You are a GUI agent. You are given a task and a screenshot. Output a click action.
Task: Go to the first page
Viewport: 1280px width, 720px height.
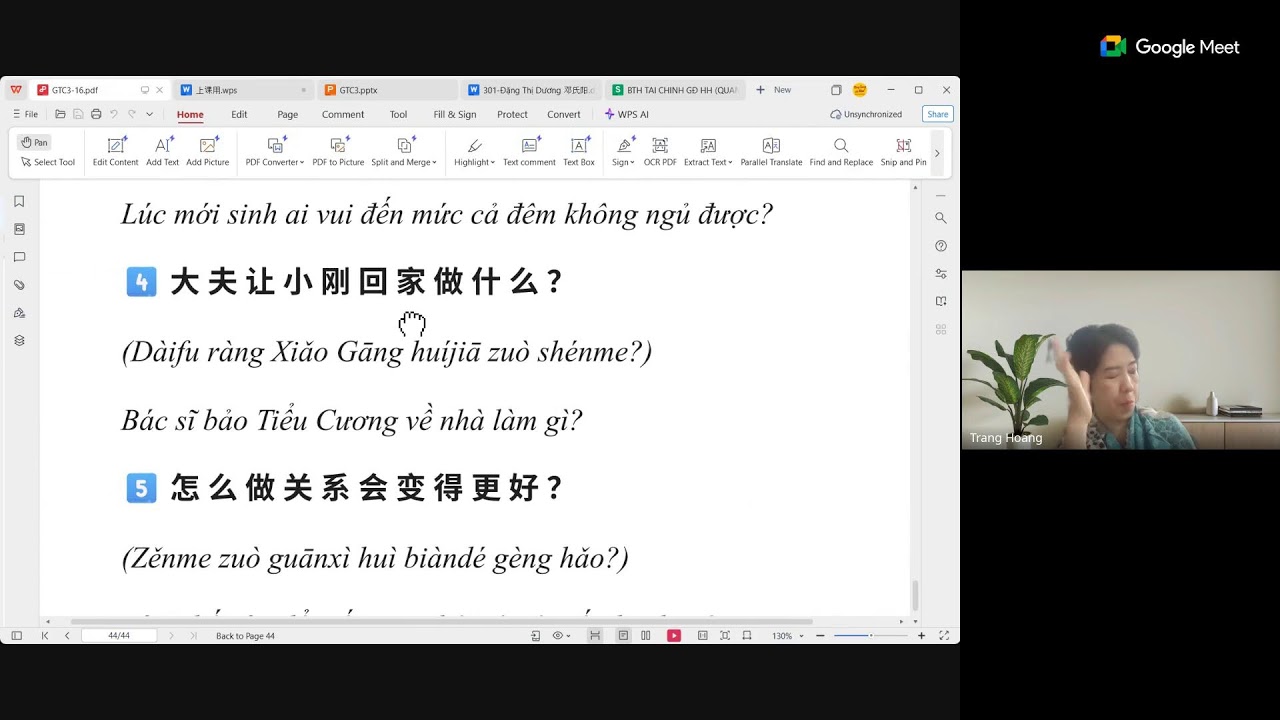45,636
